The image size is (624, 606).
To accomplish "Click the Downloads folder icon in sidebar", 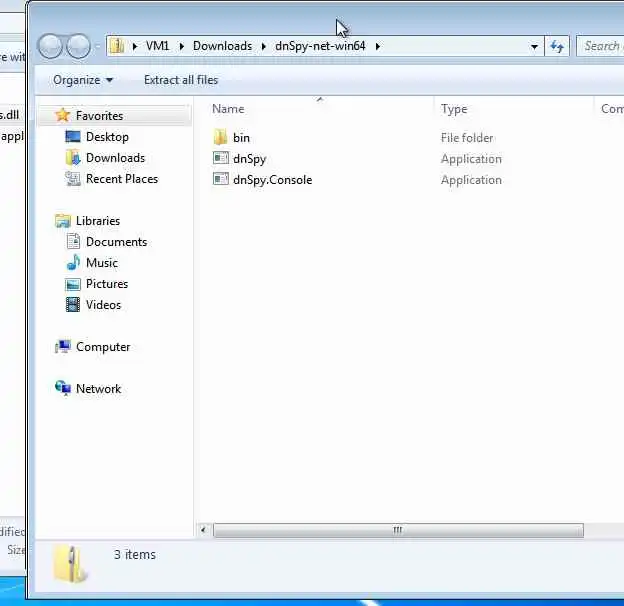I will [73, 158].
